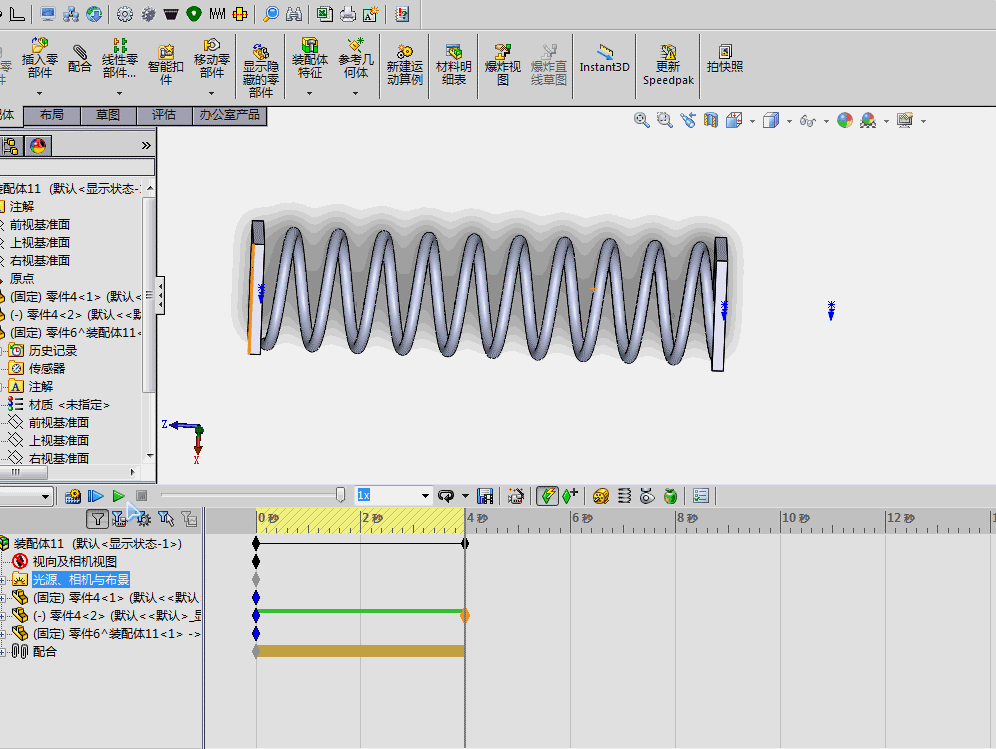The height and width of the screenshot is (749, 996).
Task: Add a Spring element icon
Action: click(x=624, y=496)
